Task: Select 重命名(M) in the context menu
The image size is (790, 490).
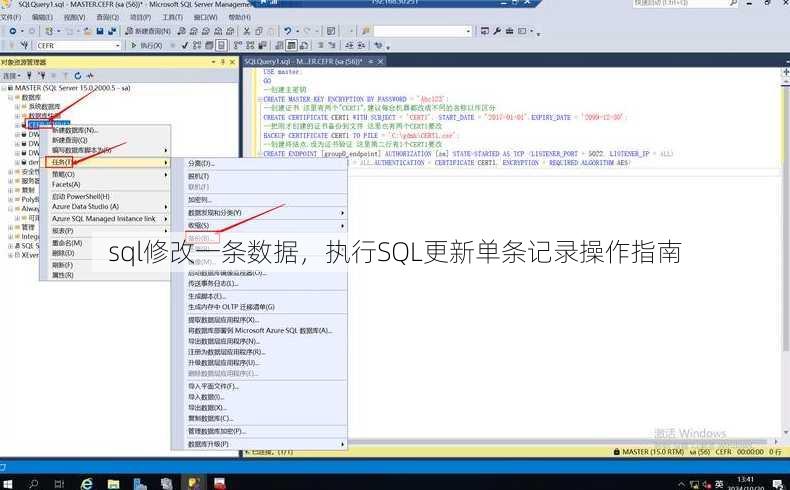Action: pos(106,243)
